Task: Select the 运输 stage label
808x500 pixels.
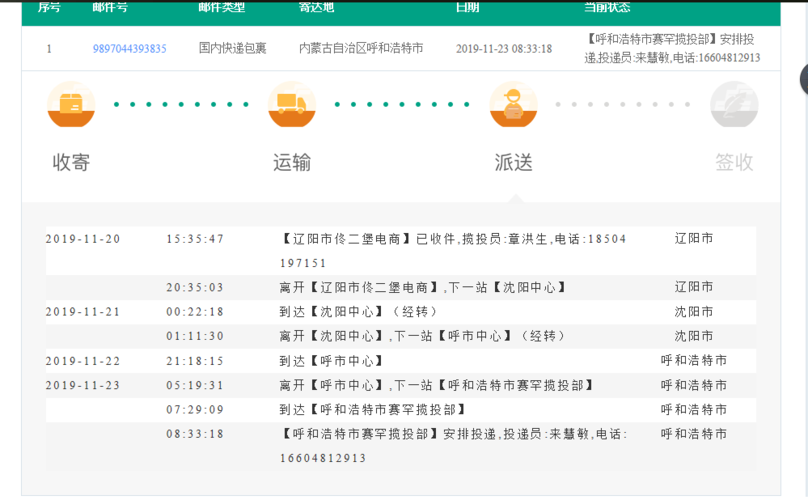Action: (x=292, y=162)
